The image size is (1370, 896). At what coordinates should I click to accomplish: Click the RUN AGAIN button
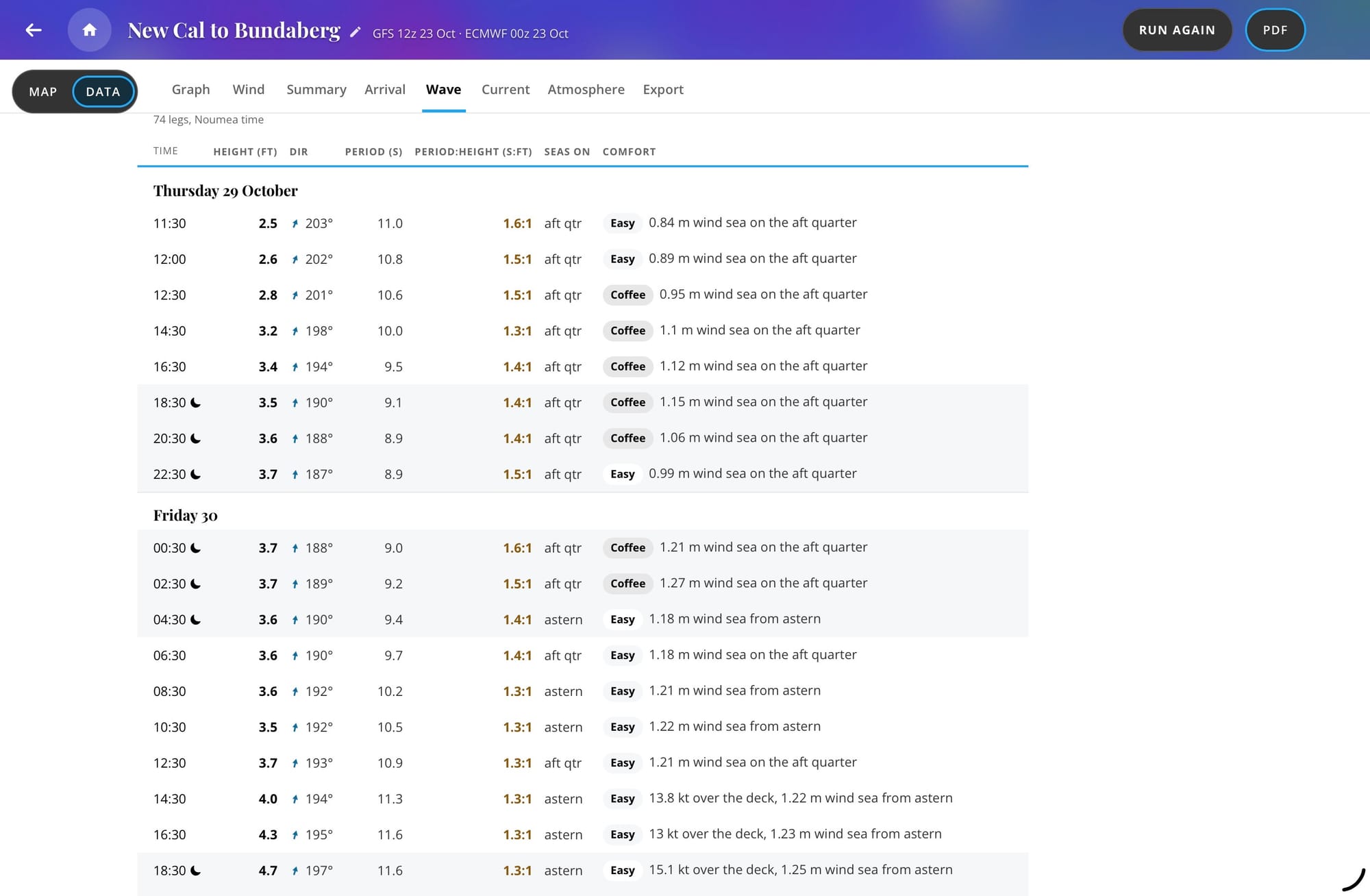(1177, 30)
